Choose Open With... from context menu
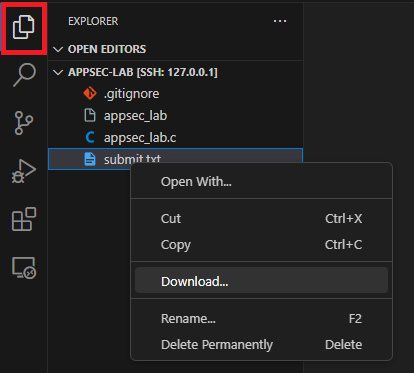This screenshot has height=373, width=414. point(261,182)
